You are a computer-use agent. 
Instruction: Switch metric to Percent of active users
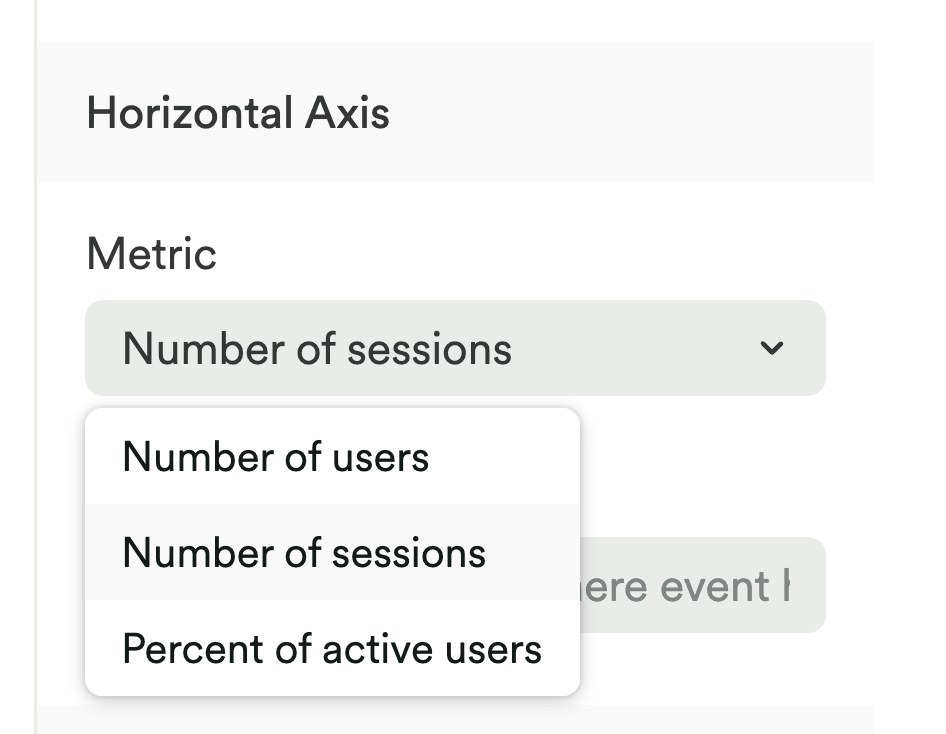pyautogui.click(x=332, y=649)
